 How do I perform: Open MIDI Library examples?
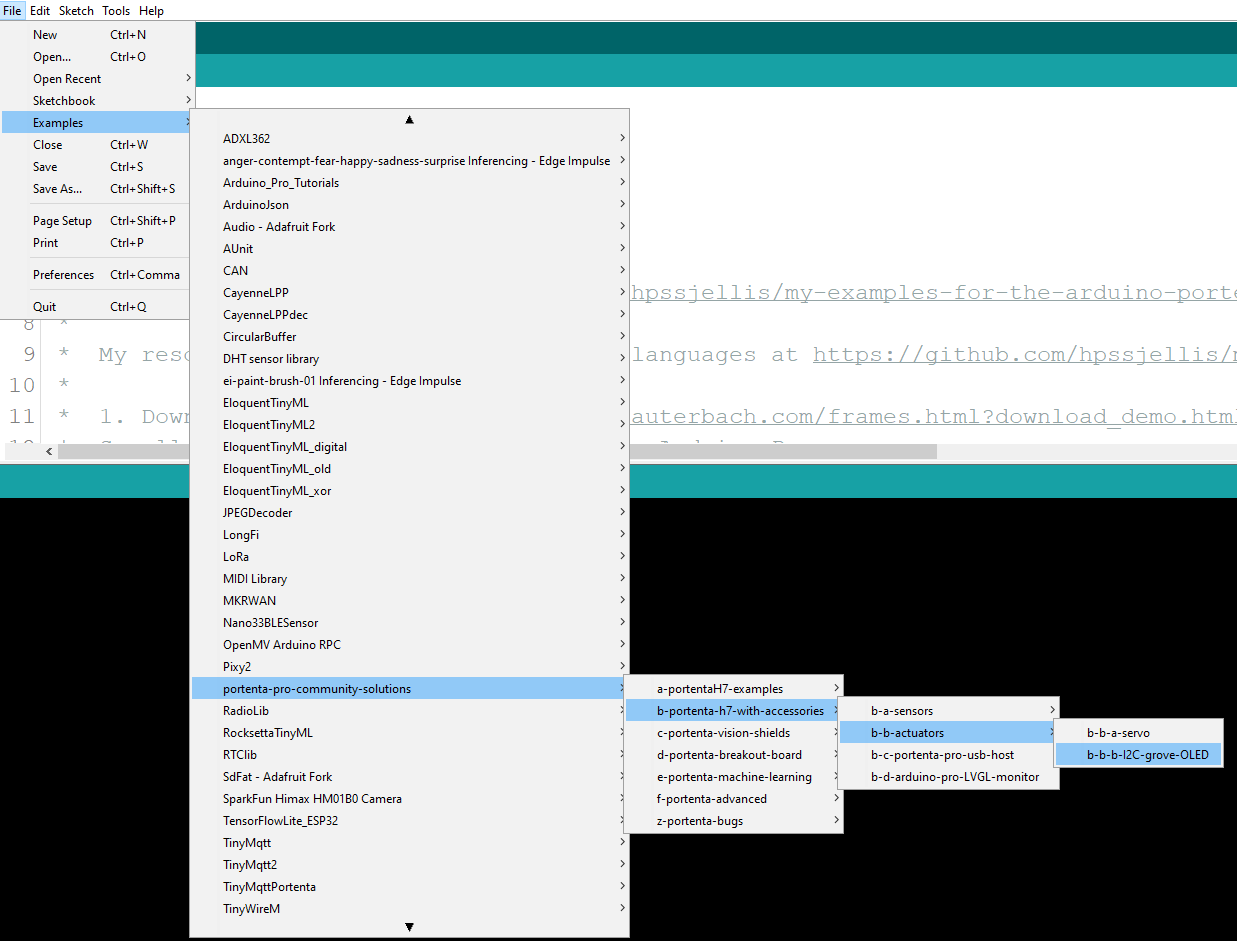[x=410, y=579]
